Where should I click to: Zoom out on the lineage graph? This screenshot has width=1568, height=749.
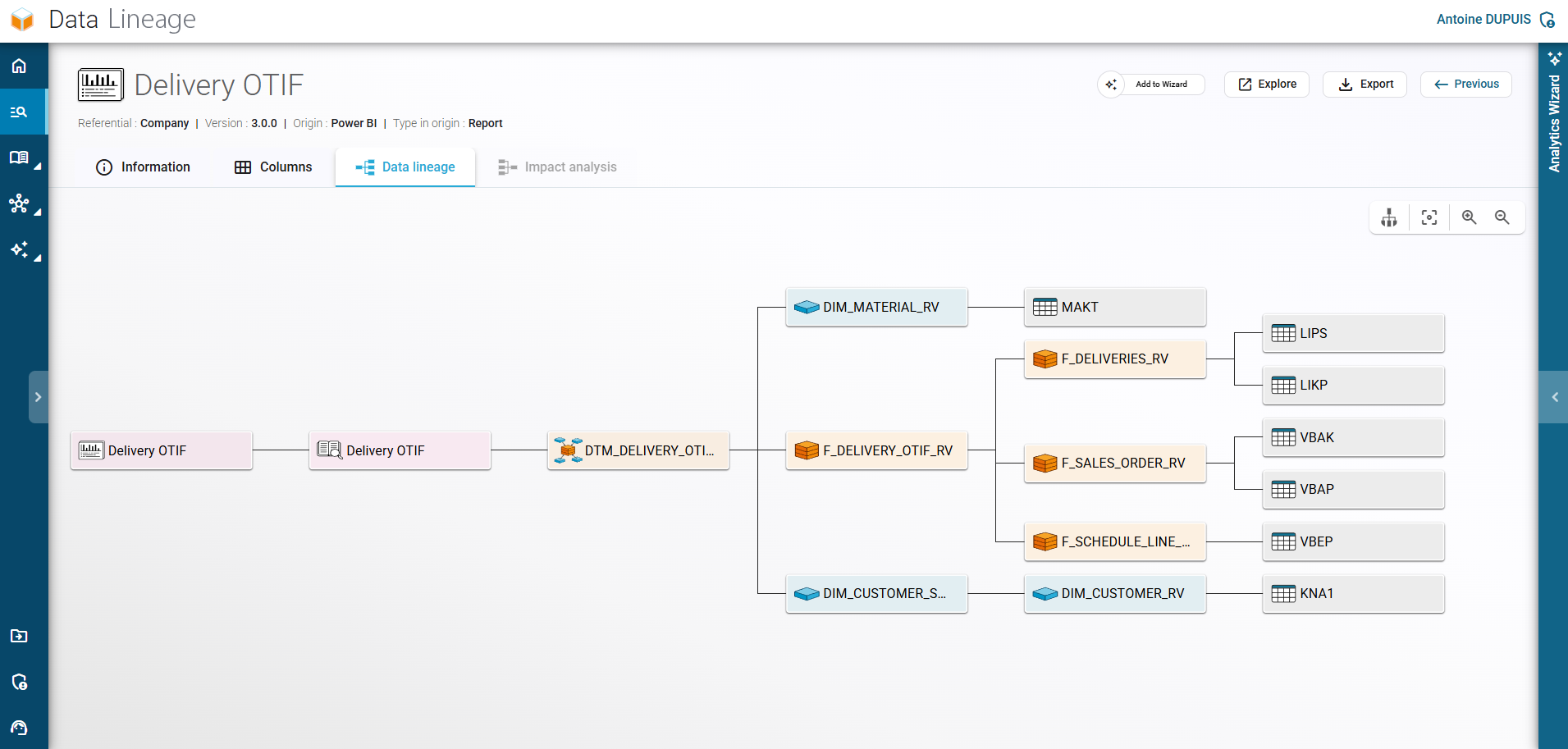coord(1502,217)
